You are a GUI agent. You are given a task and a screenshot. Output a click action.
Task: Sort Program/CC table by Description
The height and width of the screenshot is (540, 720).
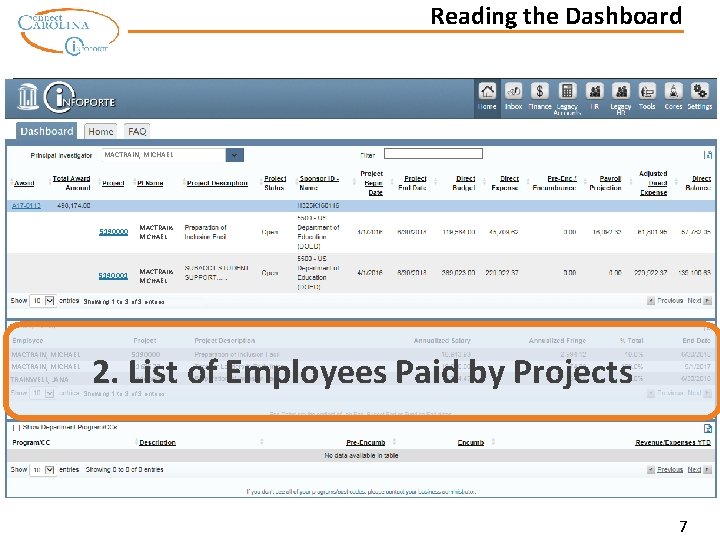[158, 442]
